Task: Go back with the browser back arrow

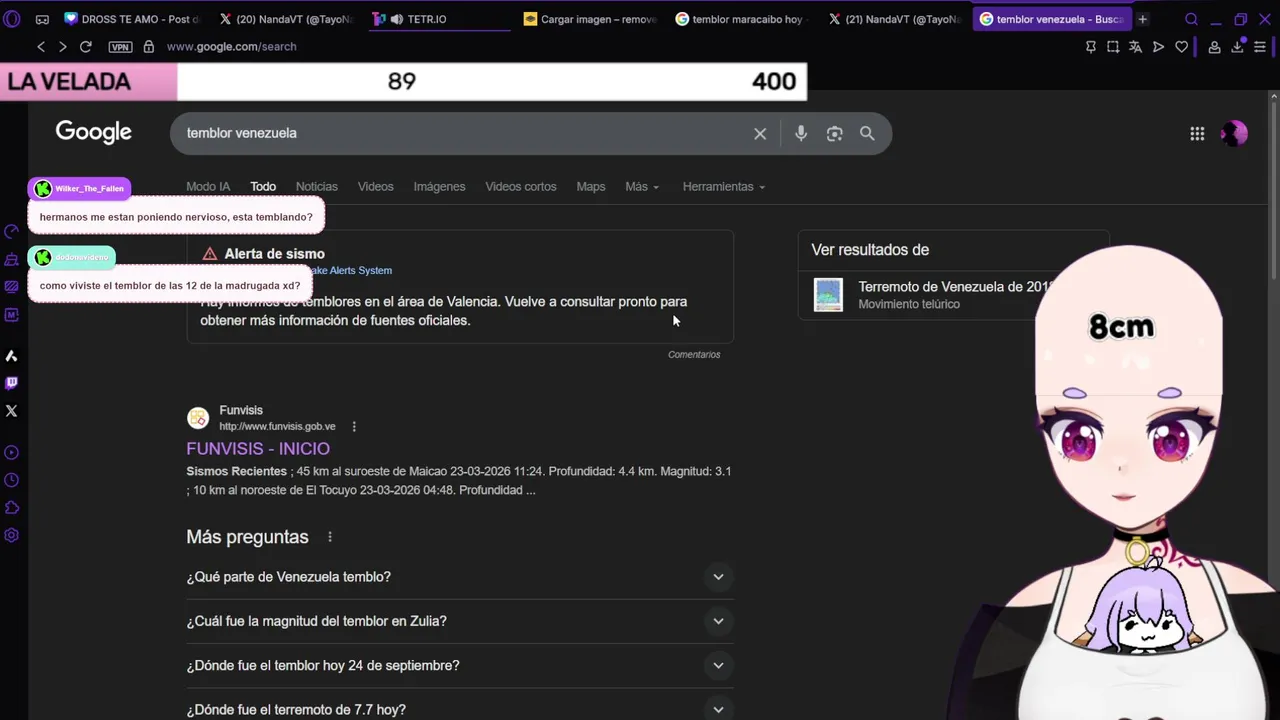Action: click(x=41, y=47)
